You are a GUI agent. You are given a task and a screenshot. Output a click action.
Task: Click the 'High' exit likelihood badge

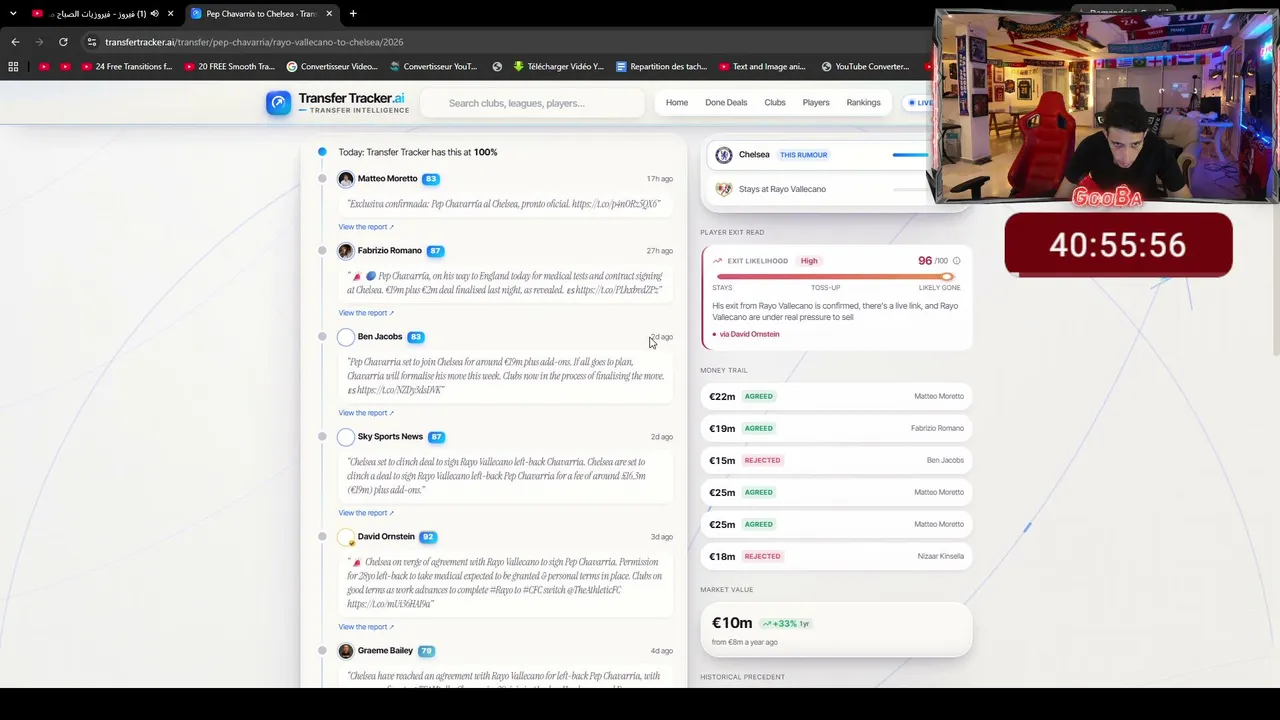[809, 261]
